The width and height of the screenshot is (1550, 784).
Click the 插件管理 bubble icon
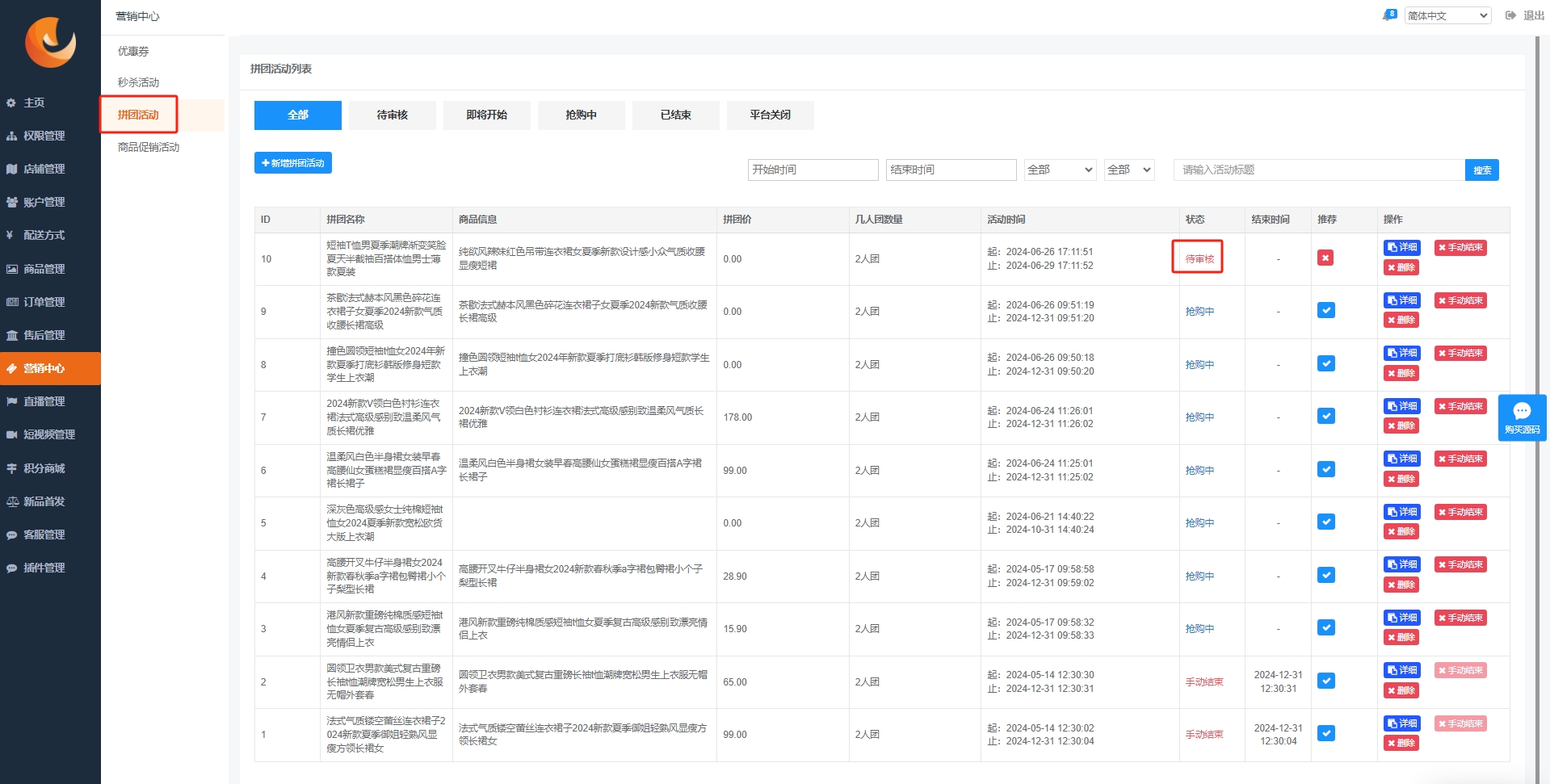11,568
